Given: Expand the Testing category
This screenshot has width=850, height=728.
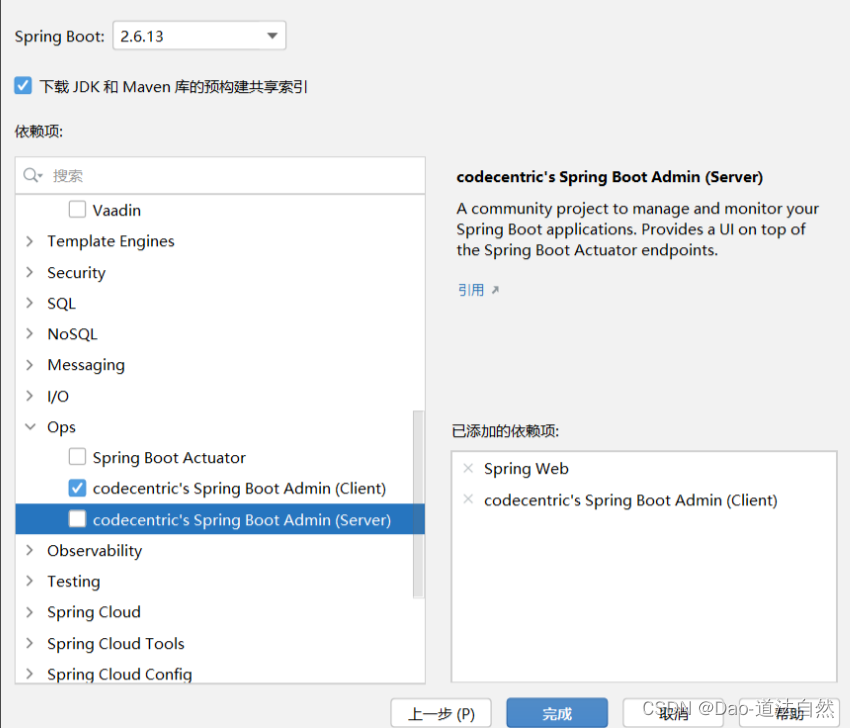Looking at the screenshot, I should coord(30,581).
